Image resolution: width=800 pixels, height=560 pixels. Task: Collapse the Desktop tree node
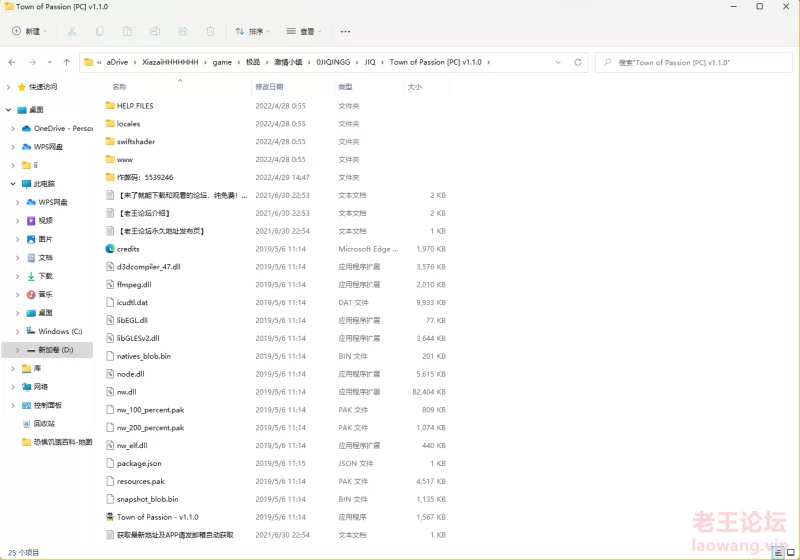coord(8,110)
